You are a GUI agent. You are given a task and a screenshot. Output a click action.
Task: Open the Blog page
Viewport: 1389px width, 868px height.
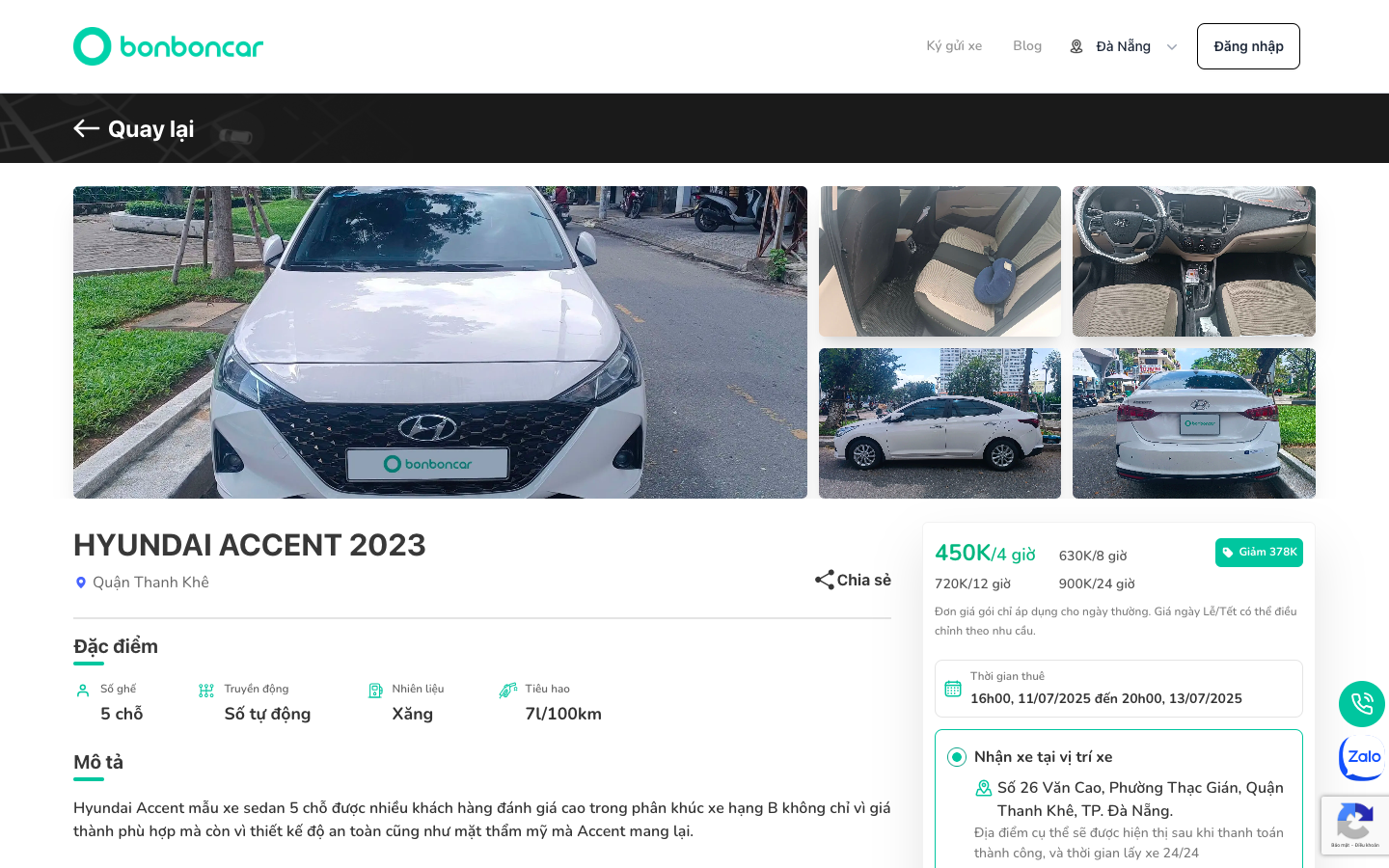(1027, 46)
